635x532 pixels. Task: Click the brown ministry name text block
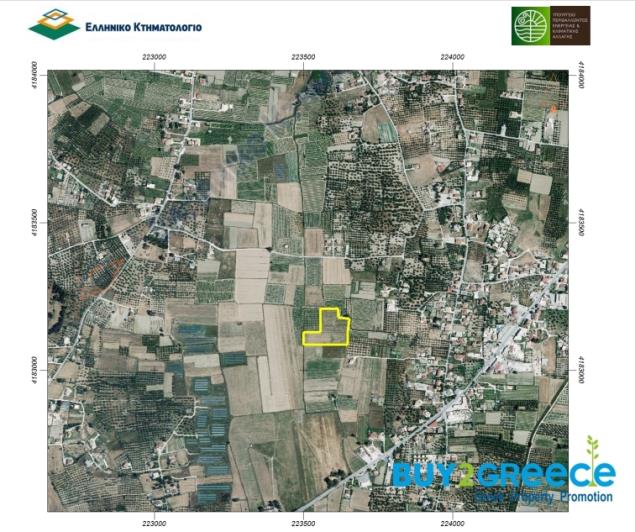click(570, 26)
